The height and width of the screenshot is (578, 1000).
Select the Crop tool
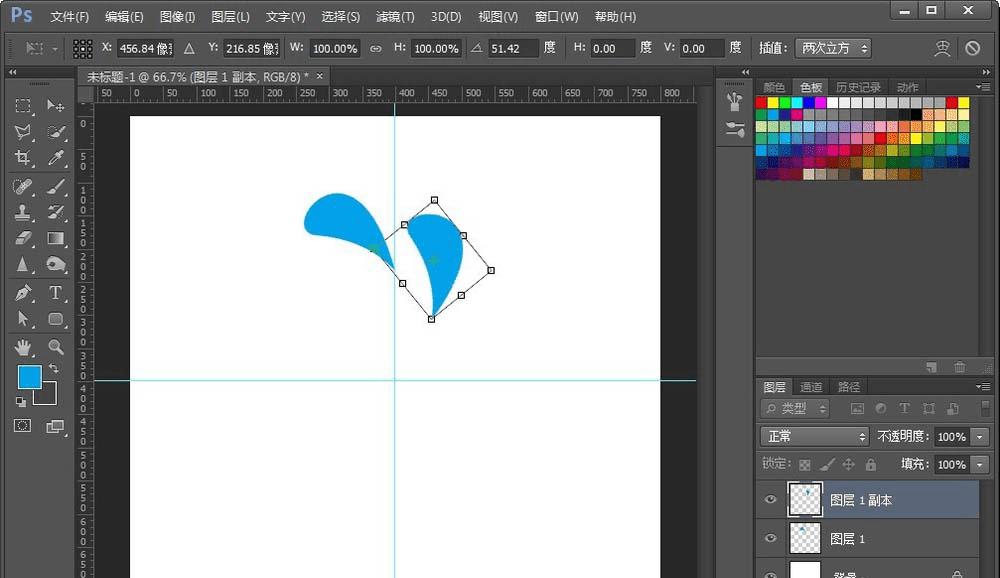23,158
